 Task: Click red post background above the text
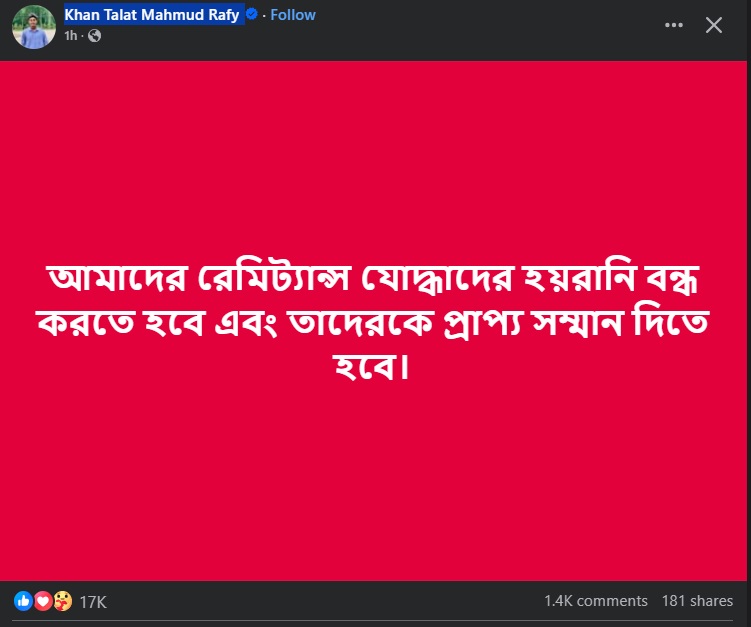(x=374, y=158)
